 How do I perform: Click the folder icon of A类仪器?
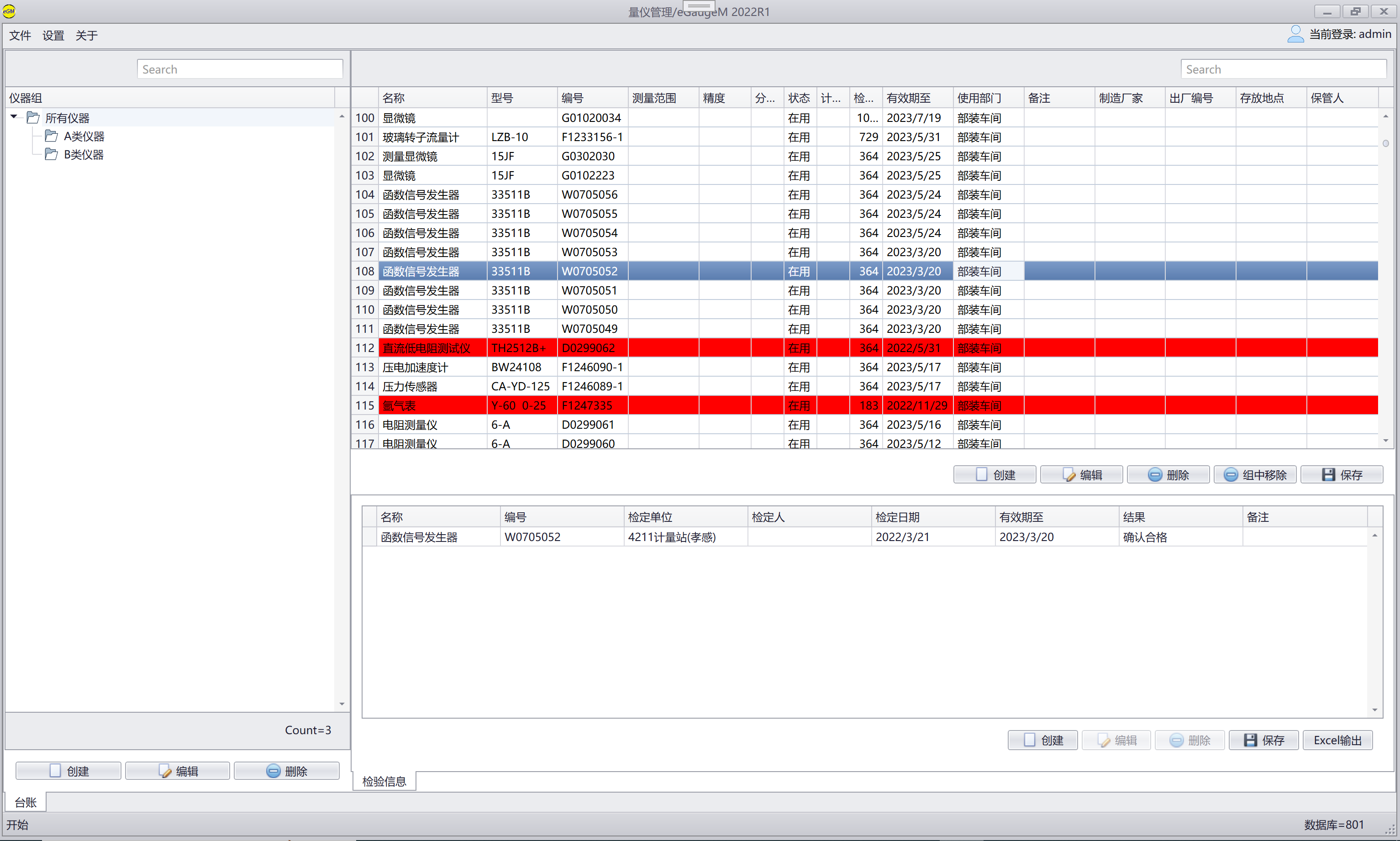pos(52,136)
